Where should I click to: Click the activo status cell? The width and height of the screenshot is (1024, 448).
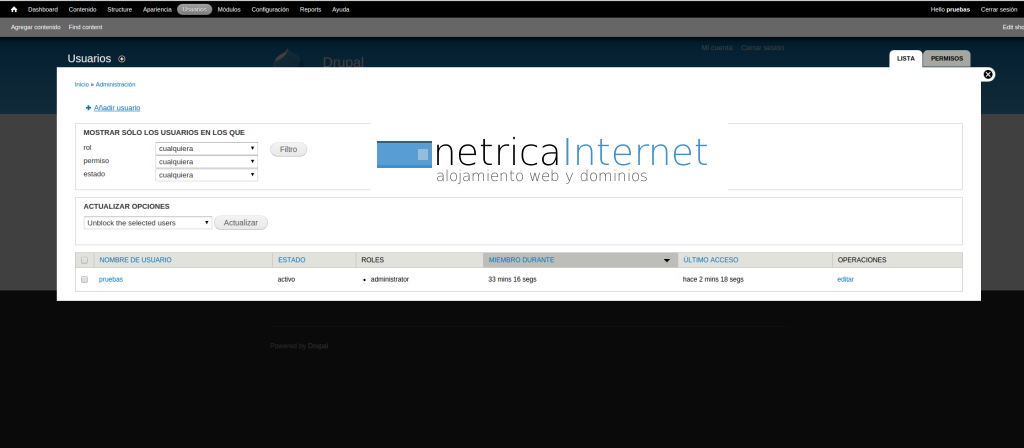pyautogui.click(x=287, y=280)
